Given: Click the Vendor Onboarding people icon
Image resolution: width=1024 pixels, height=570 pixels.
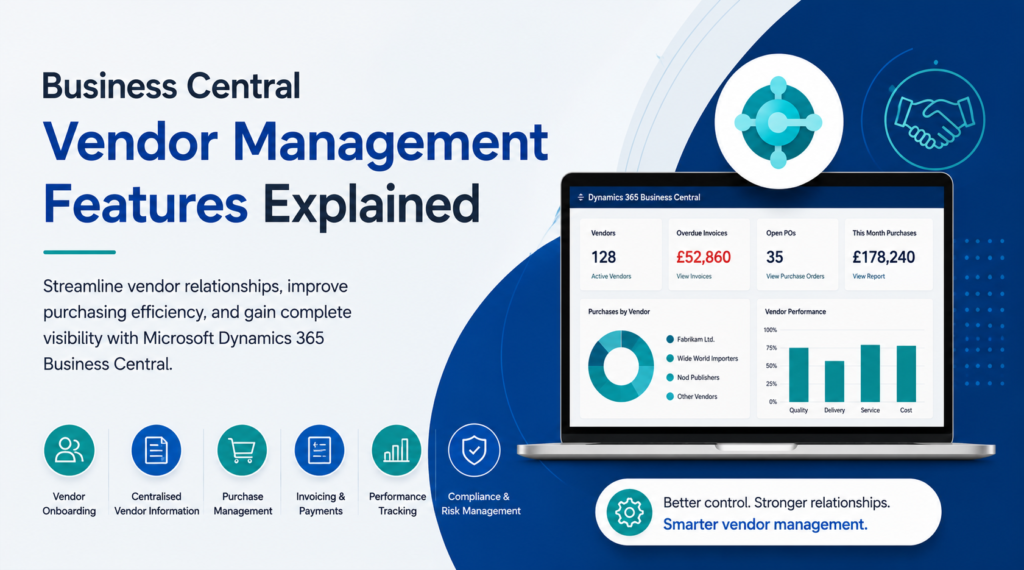Looking at the screenshot, I should click(x=69, y=450).
